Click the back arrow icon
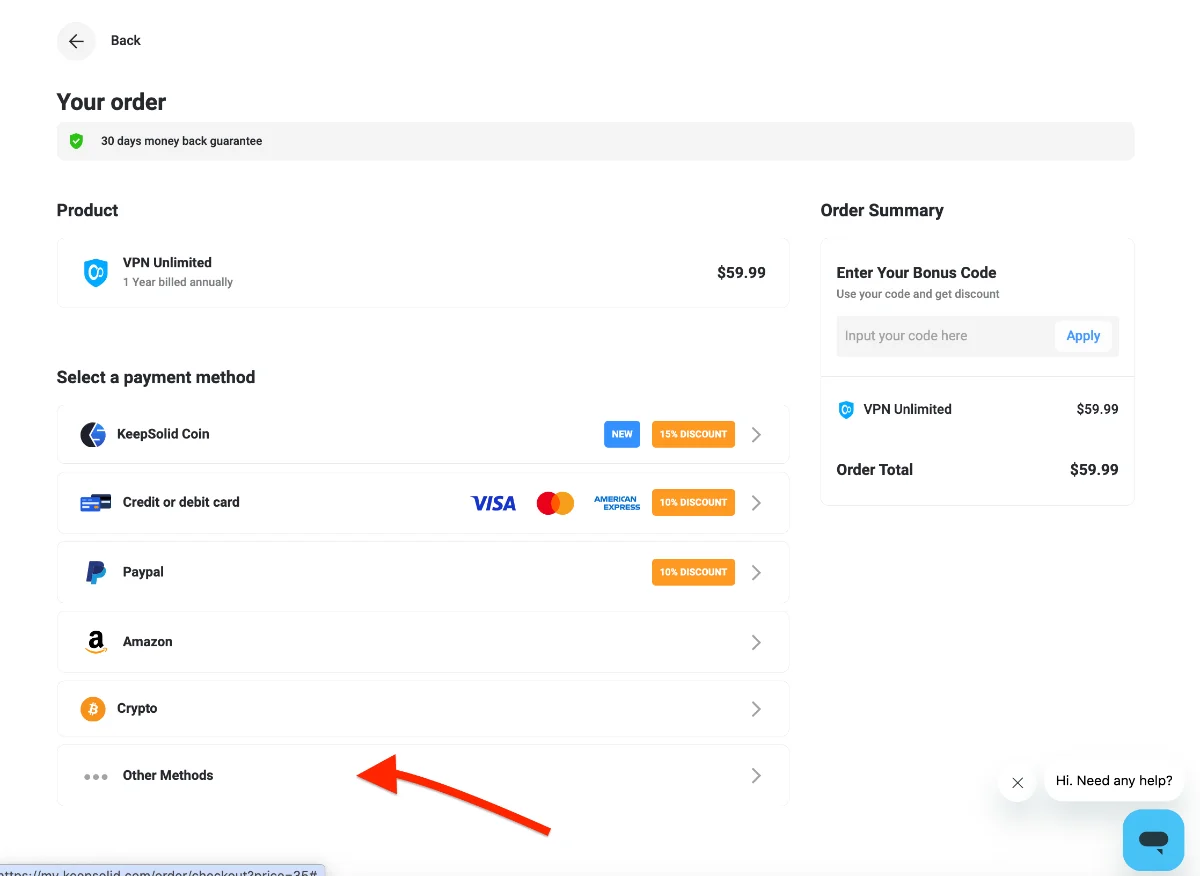This screenshot has width=1200, height=876. point(76,41)
